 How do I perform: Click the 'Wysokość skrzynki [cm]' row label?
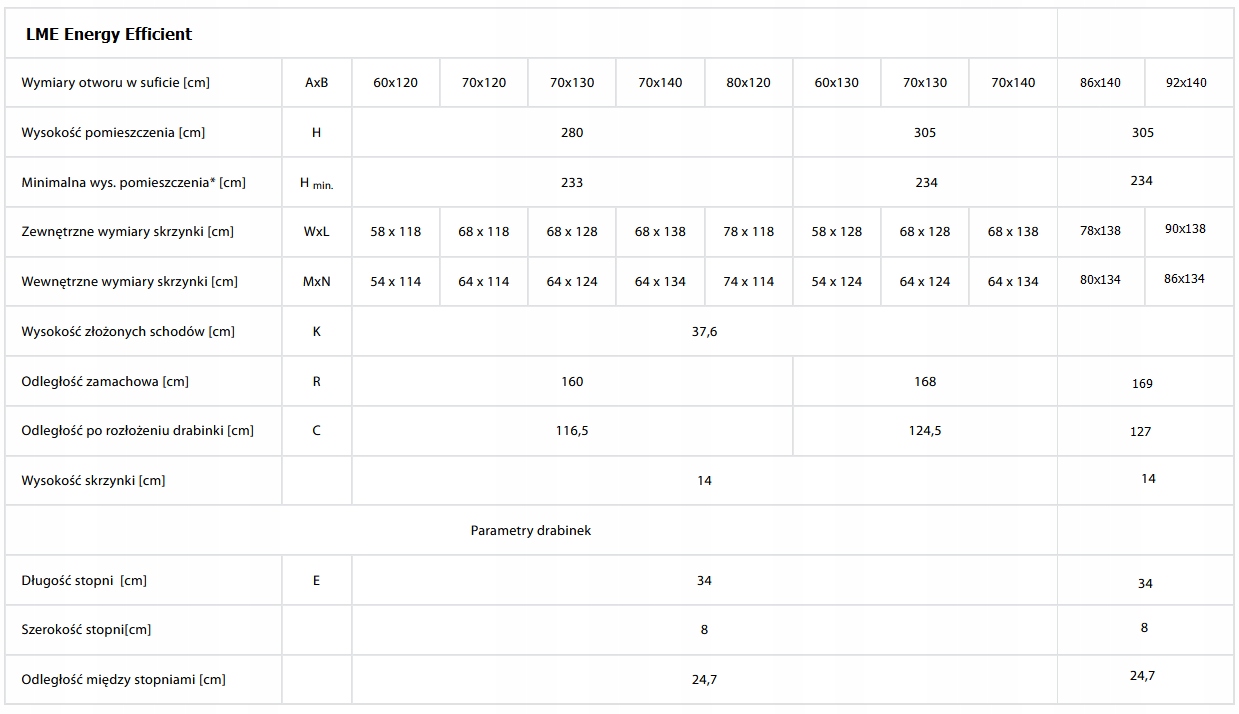click(93, 480)
